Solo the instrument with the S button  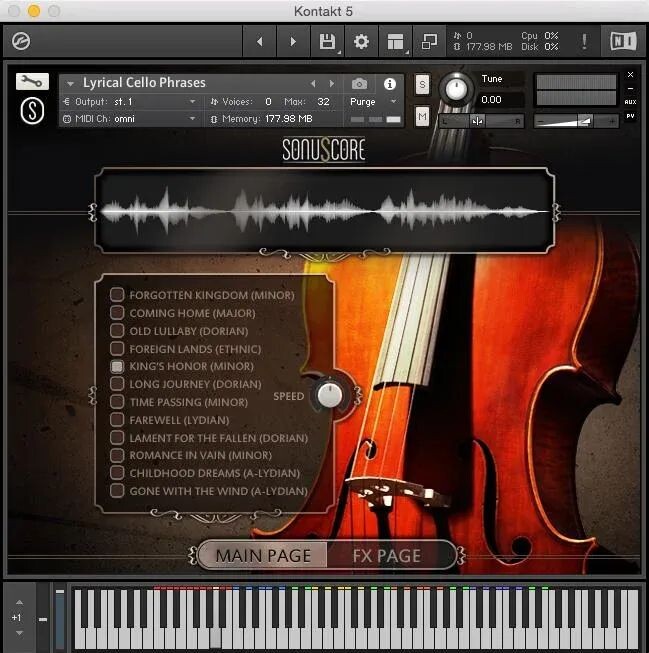tap(422, 84)
